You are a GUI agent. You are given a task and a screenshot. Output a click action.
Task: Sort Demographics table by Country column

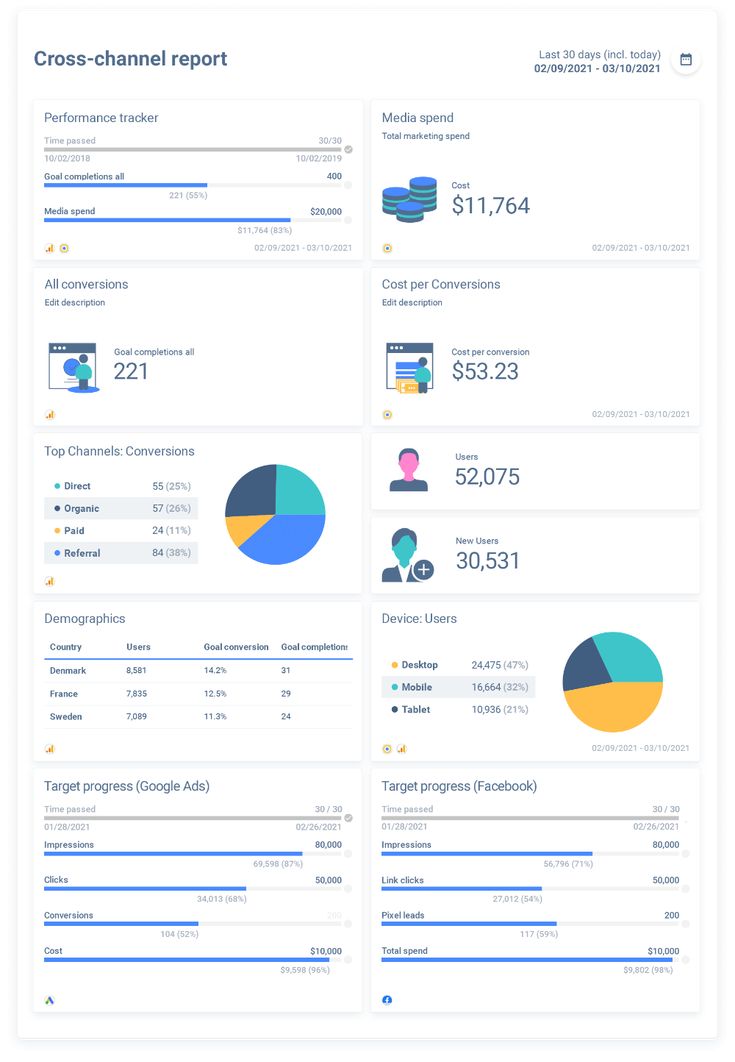coord(66,647)
